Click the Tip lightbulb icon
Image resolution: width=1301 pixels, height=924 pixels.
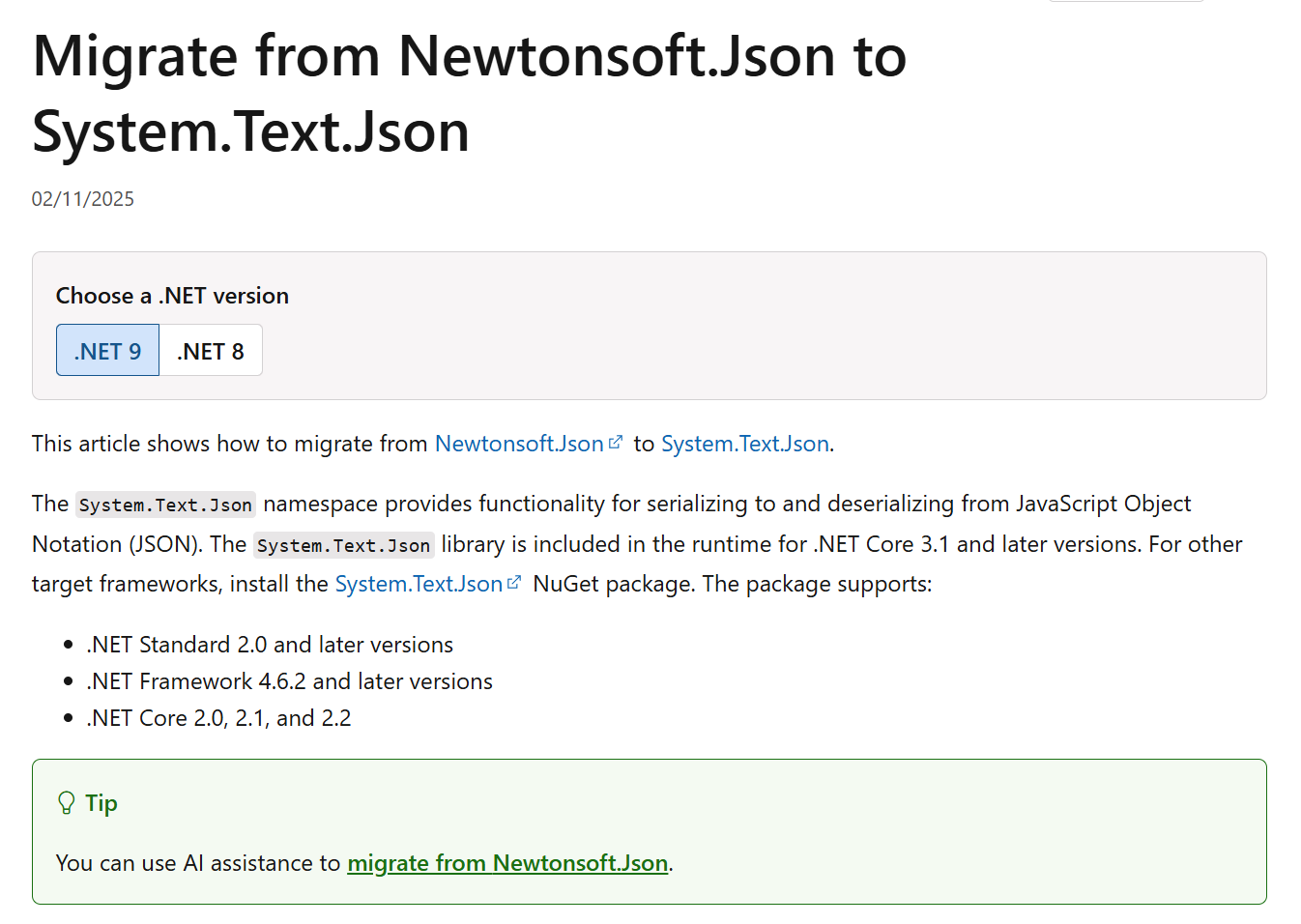pos(66,803)
